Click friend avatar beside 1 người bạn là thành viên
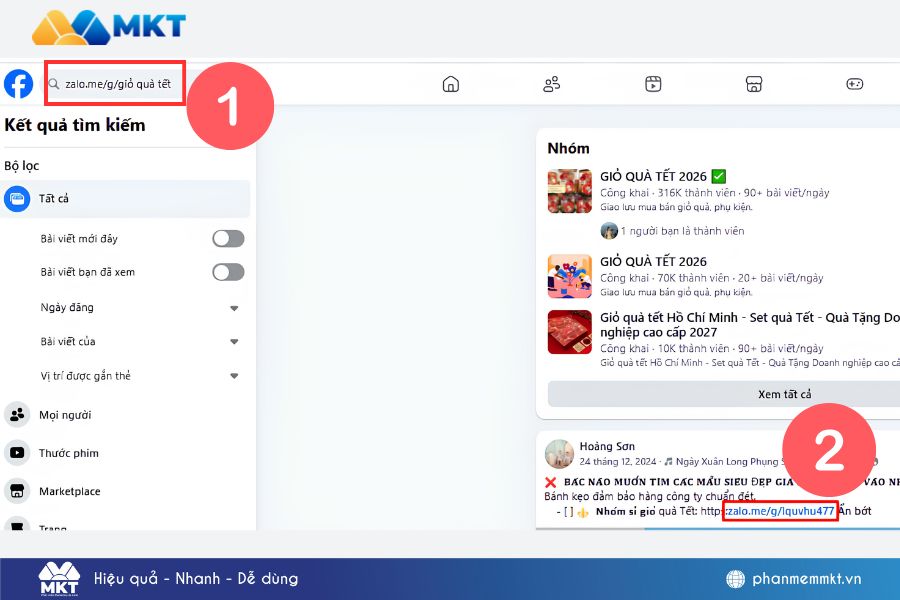900x600 pixels. click(x=608, y=231)
